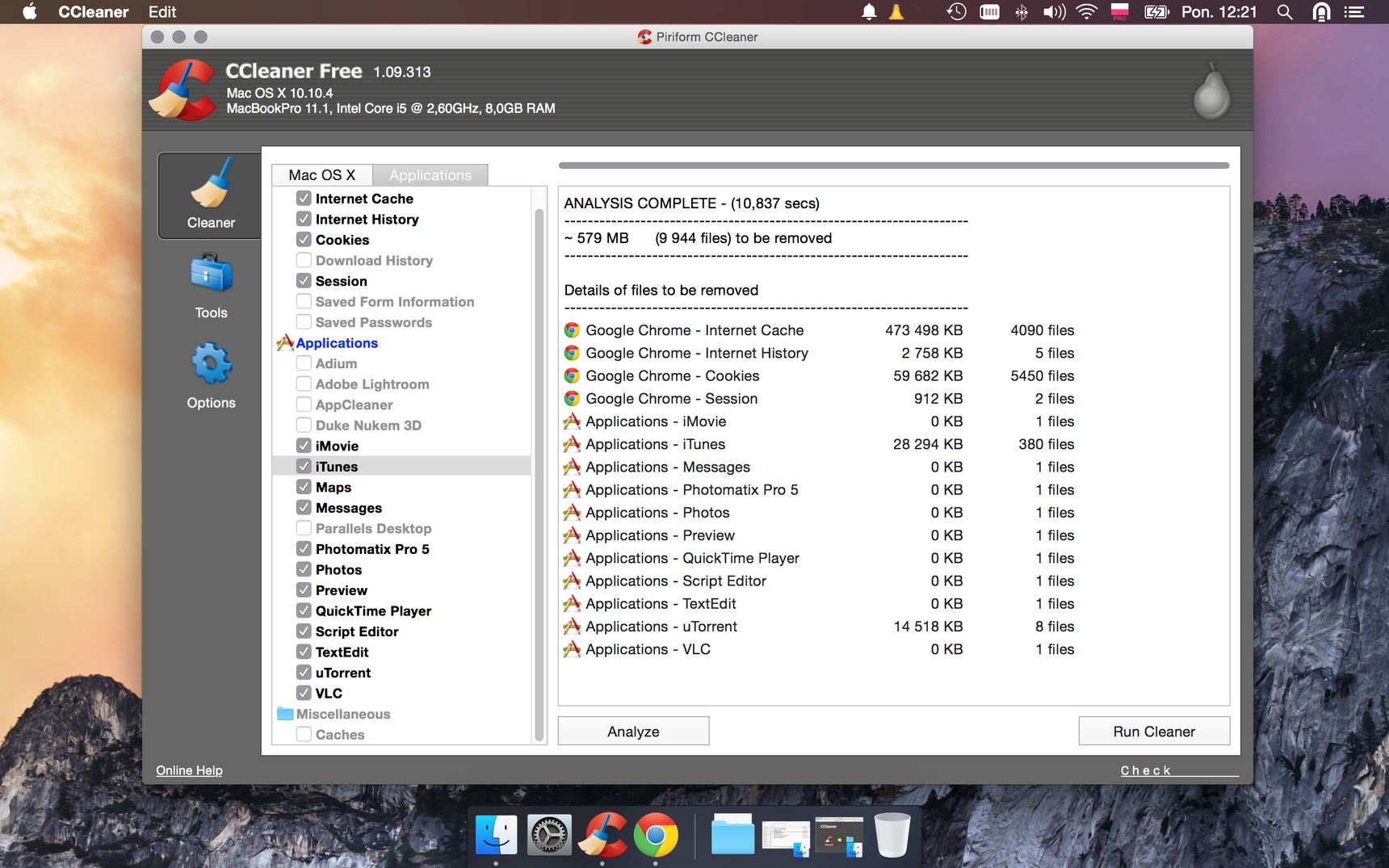Click Chrome icon beside Session result

tap(572, 398)
